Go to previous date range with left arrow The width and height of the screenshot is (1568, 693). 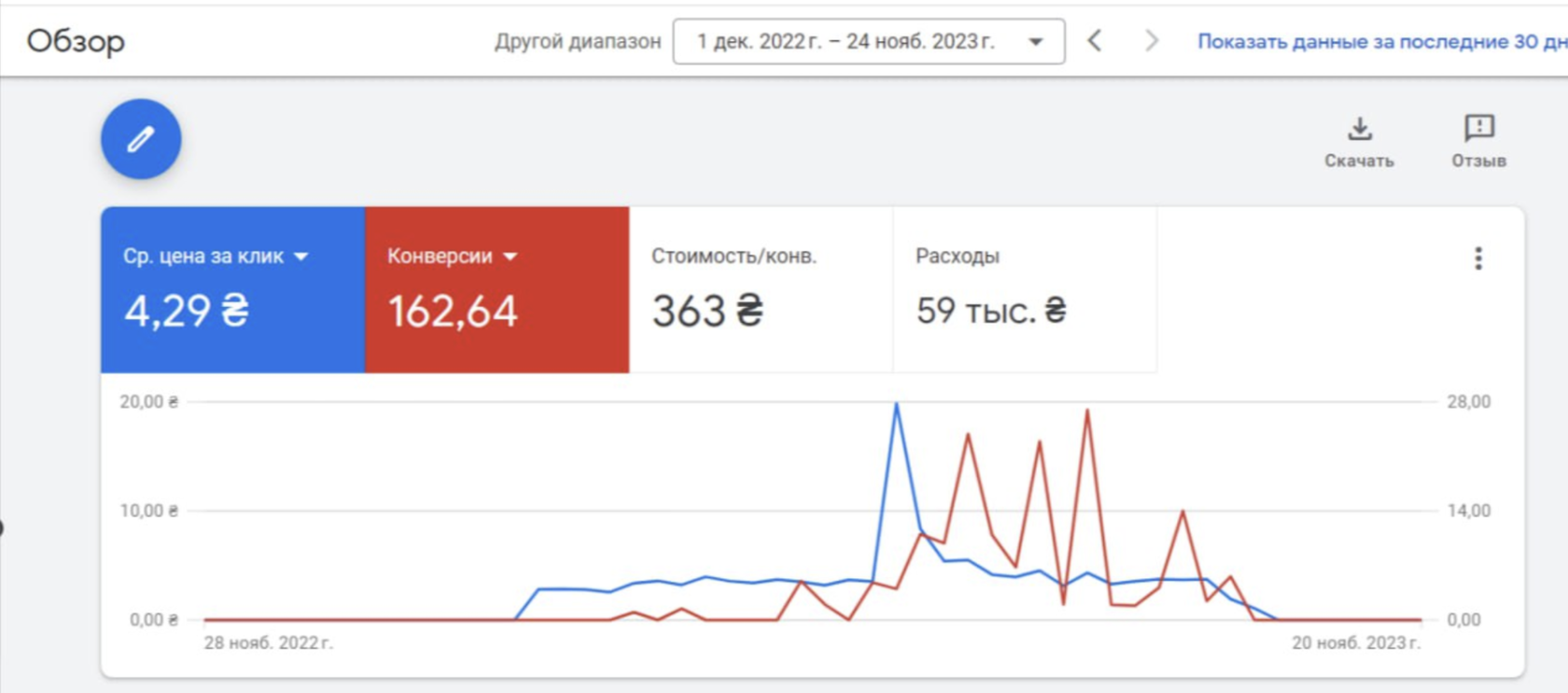[x=1096, y=41]
